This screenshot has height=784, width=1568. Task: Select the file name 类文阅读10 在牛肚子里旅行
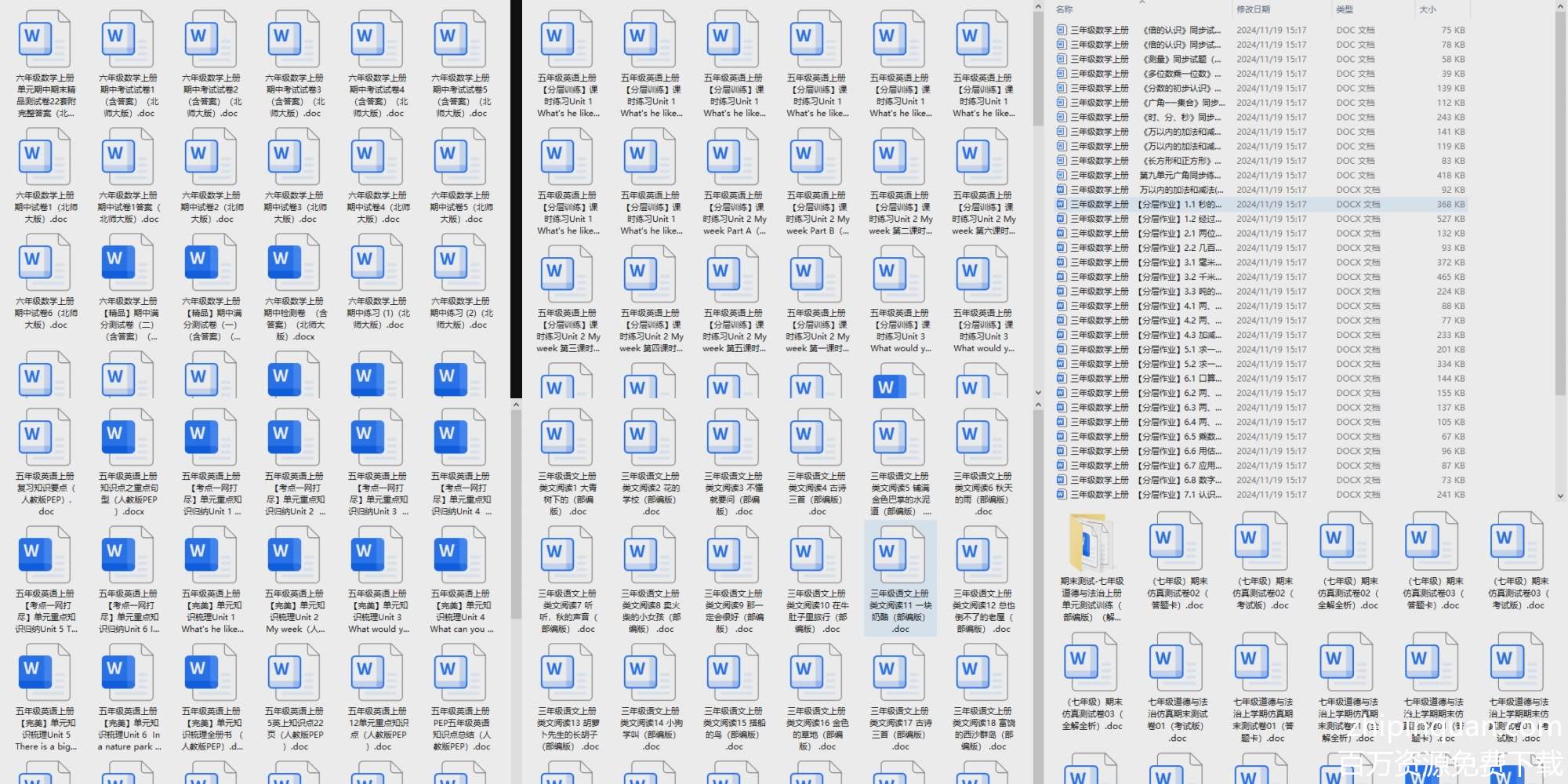click(816, 611)
